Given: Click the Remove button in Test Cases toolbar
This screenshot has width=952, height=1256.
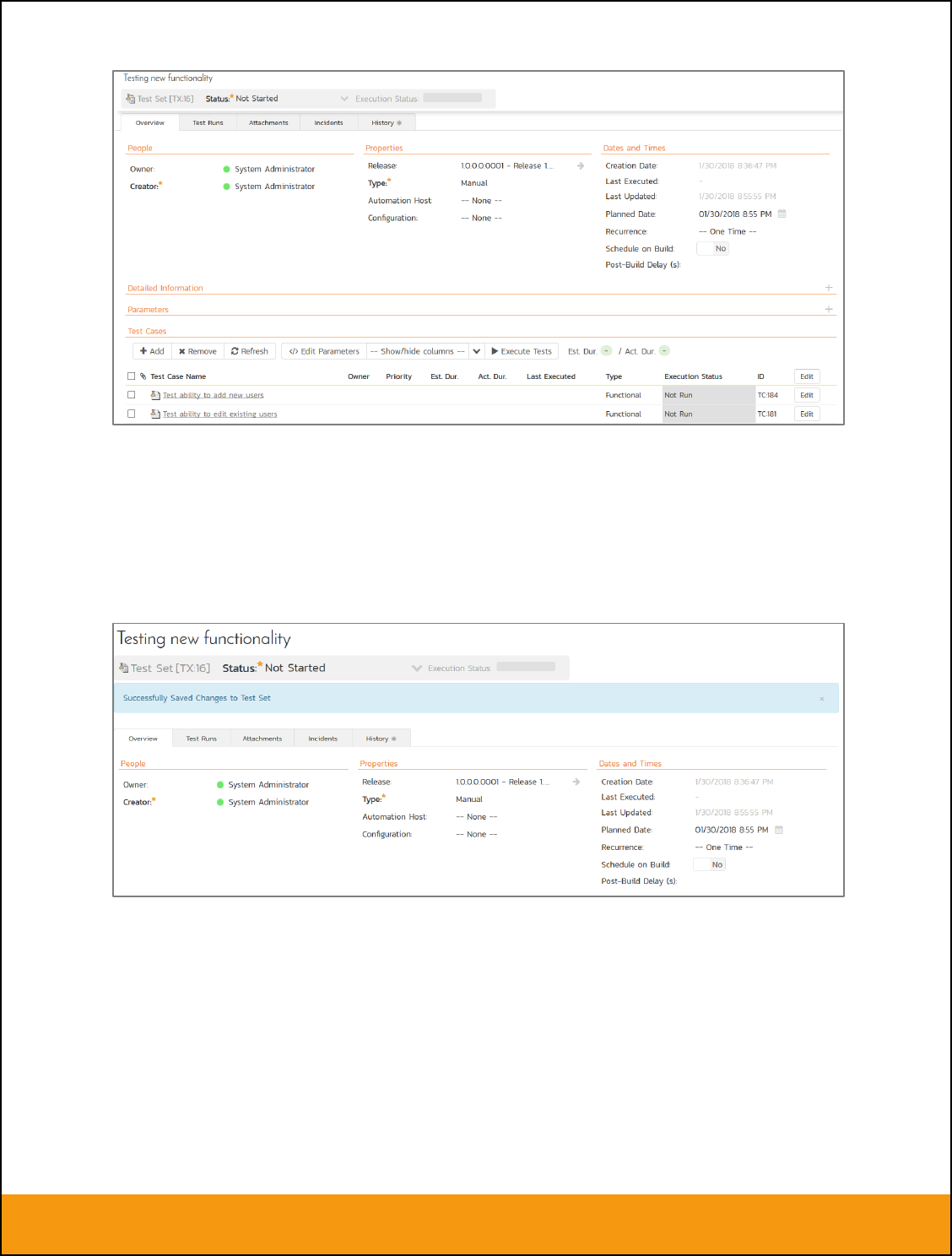Looking at the screenshot, I should click(x=197, y=351).
